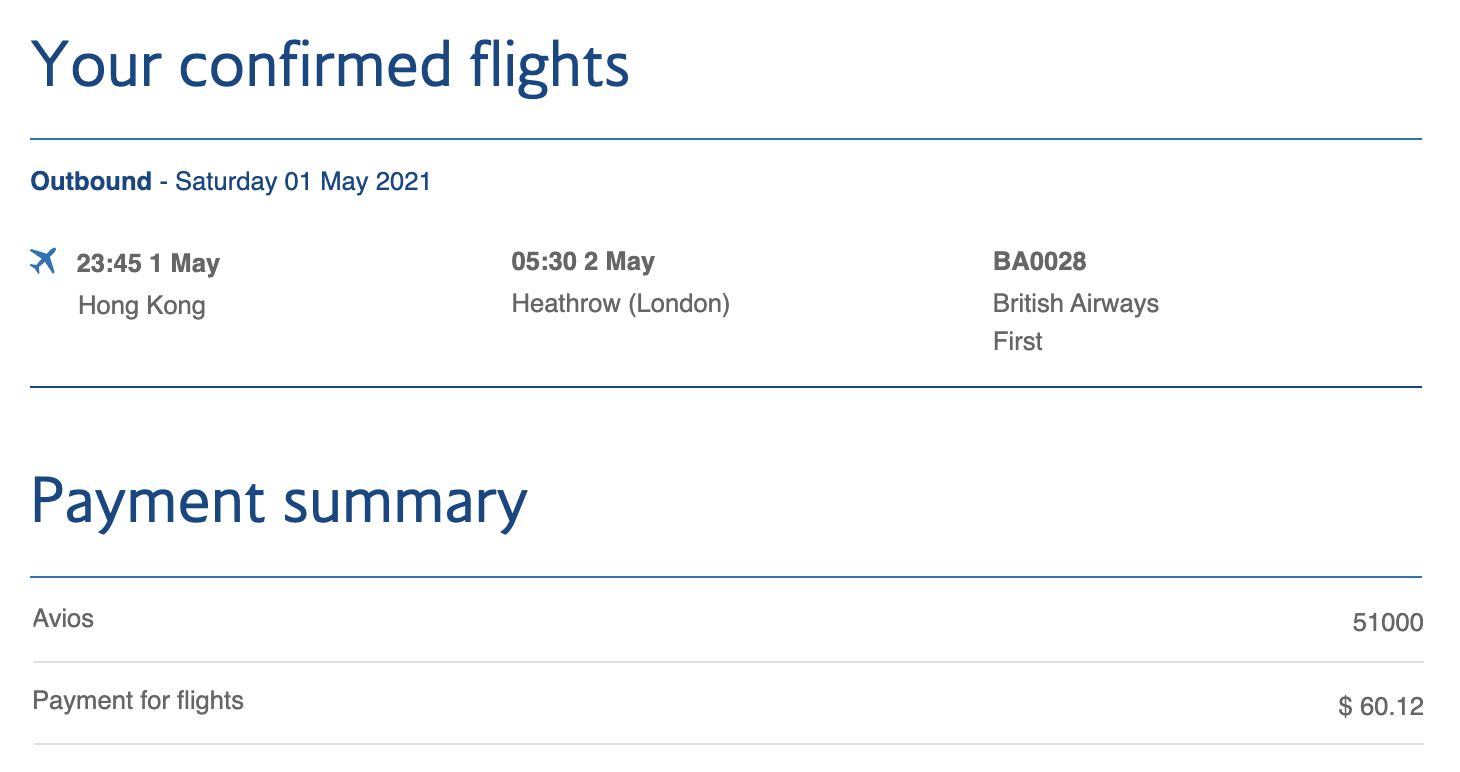The height and width of the screenshot is (772, 1460).
Task: Select the bold "Outbound" label
Action: click(x=91, y=182)
